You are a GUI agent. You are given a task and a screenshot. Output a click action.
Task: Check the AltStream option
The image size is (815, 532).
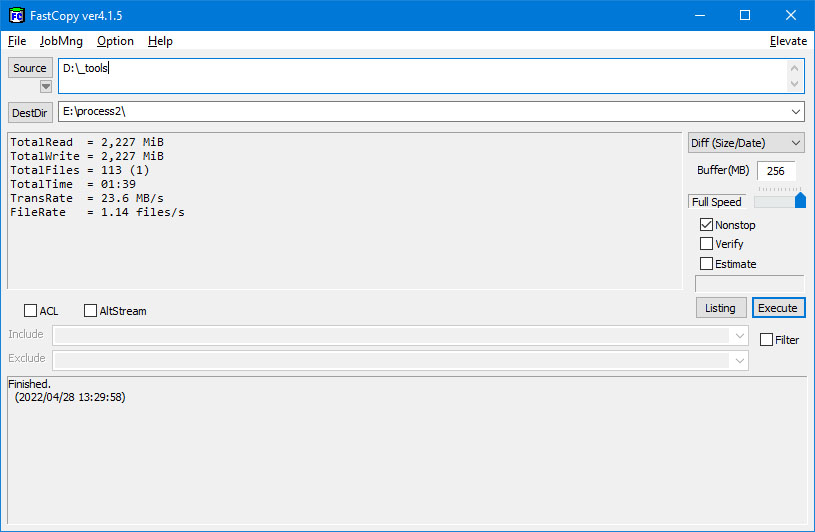pos(90,311)
